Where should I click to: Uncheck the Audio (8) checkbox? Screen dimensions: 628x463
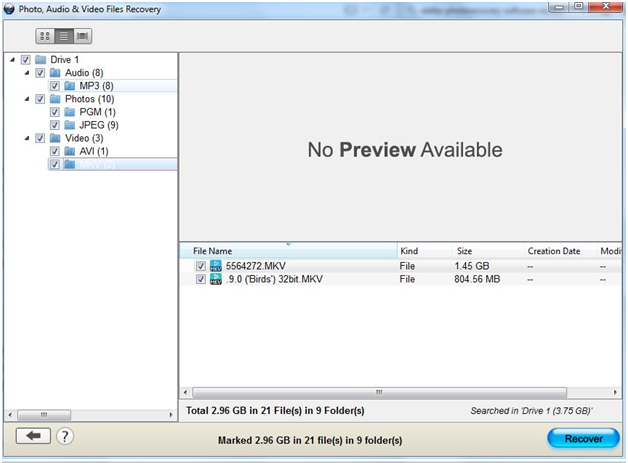[40, 73]
